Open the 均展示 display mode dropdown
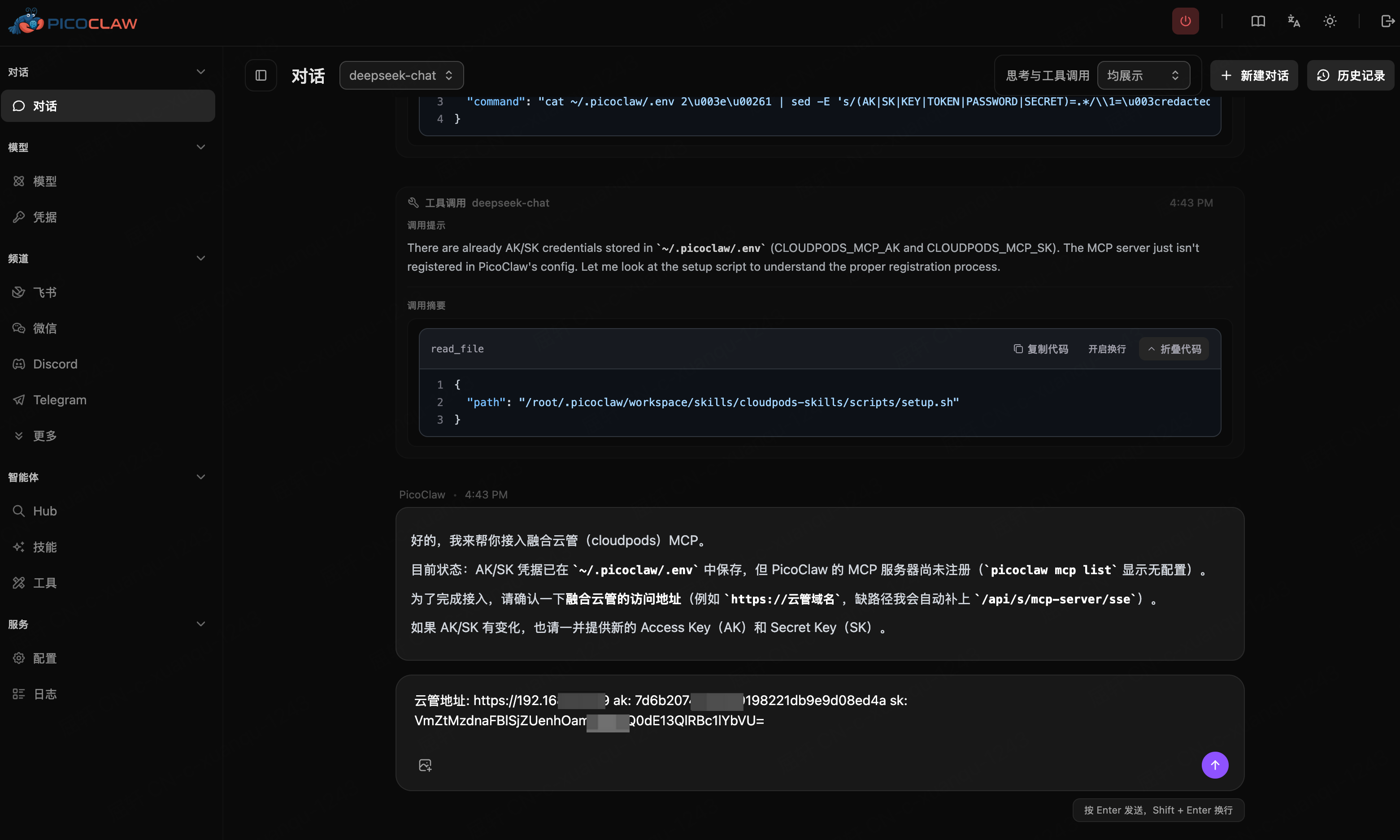Viewport: 1400px width, 840px height. point(1143,75)
